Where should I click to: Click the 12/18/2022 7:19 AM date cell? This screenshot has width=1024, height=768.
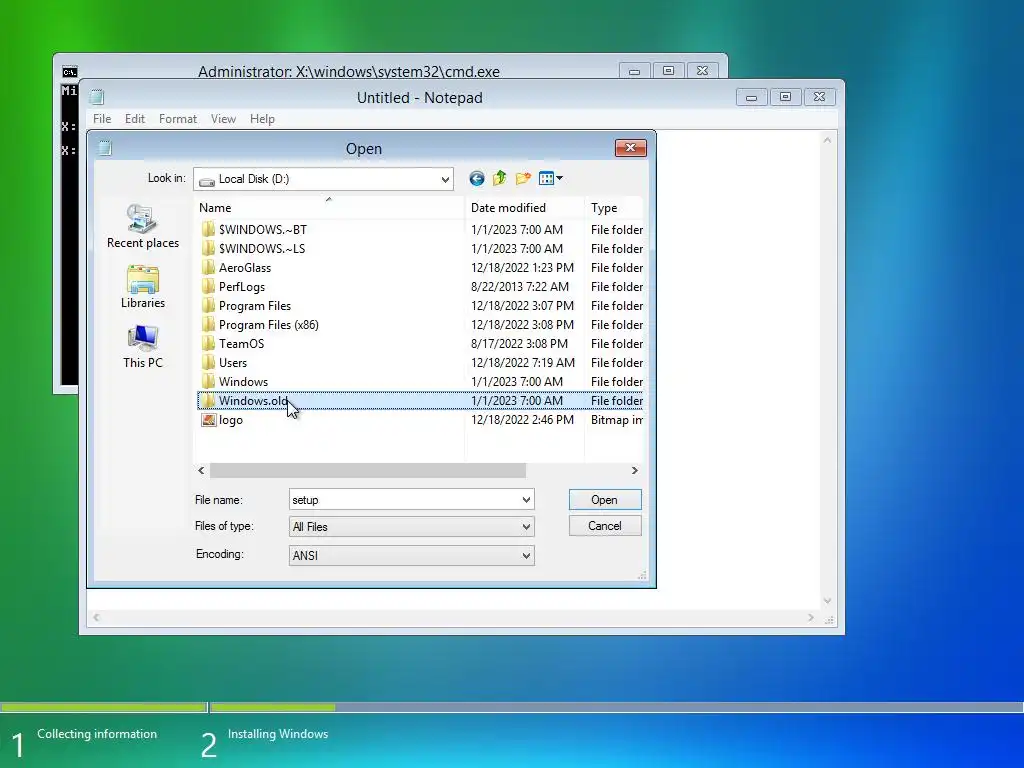pyautogui.click(x=523, y=362)
